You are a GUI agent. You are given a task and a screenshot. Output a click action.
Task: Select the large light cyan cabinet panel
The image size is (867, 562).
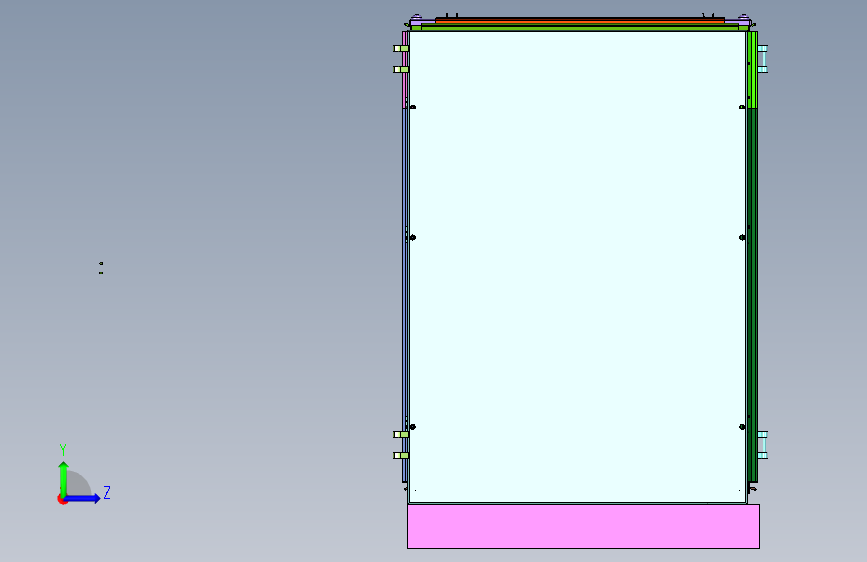pyautogui.click(x=577, y=267)
